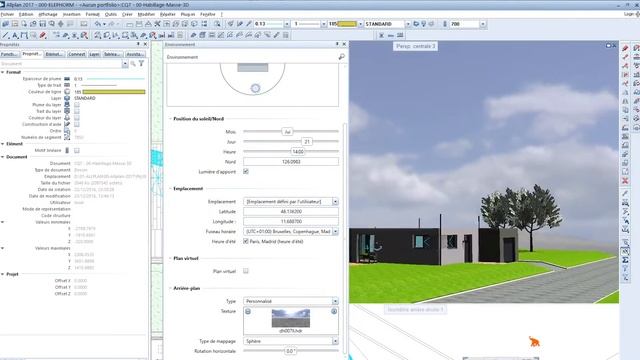This screenshot has width=640, height=360.
Task: Open the line color 185 dropdown in toolbar
Action: 360,24
